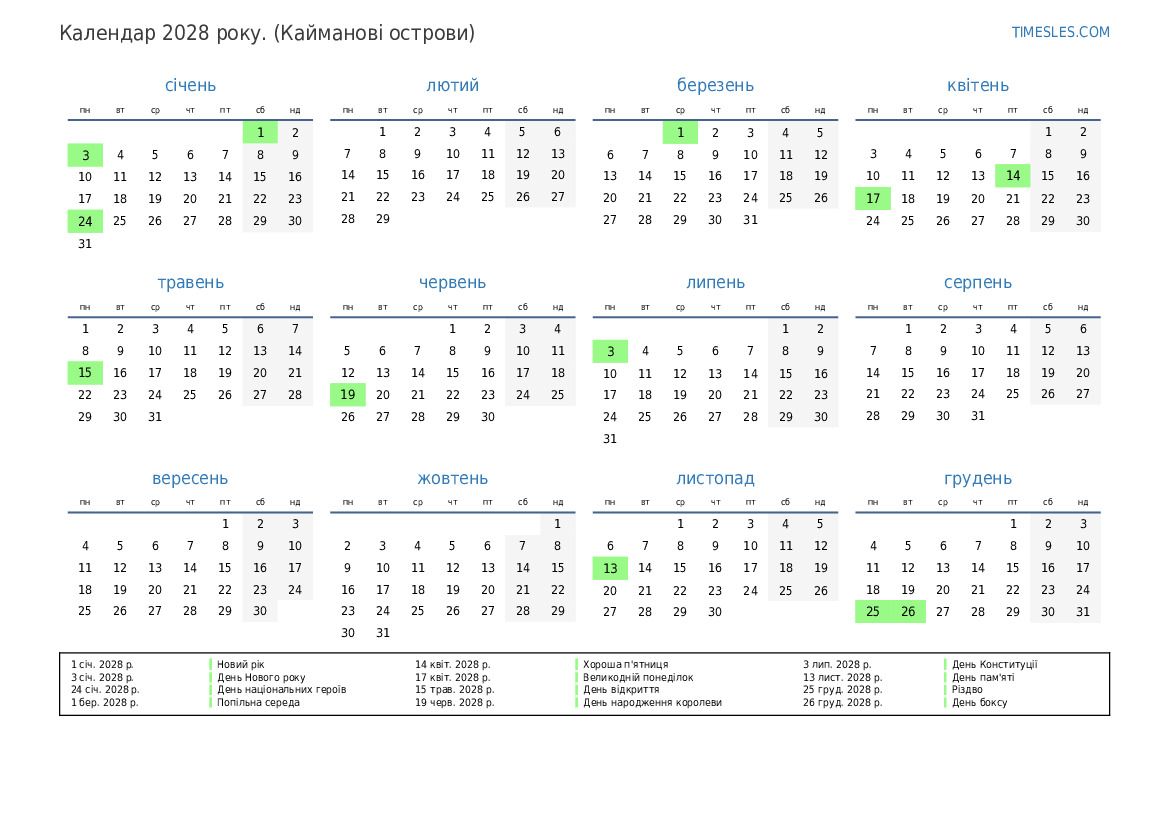Select the 'березень' month heading
The width and height of the screenshot is (1169, 827).
coord(715,85)
